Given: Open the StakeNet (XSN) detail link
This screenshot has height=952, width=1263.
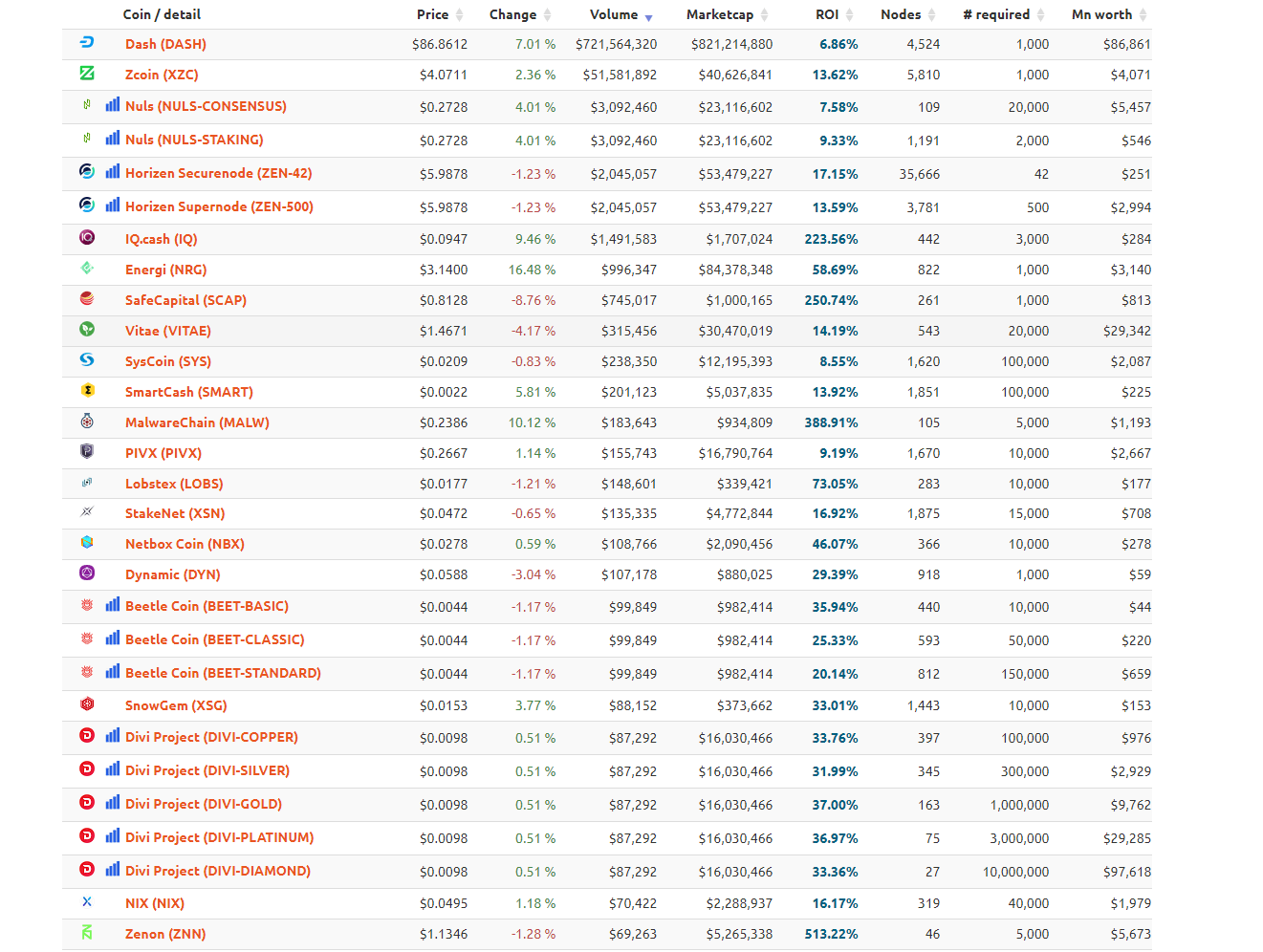Looking at the screenshot, I should pyautogui.click(x=175, y=513).
